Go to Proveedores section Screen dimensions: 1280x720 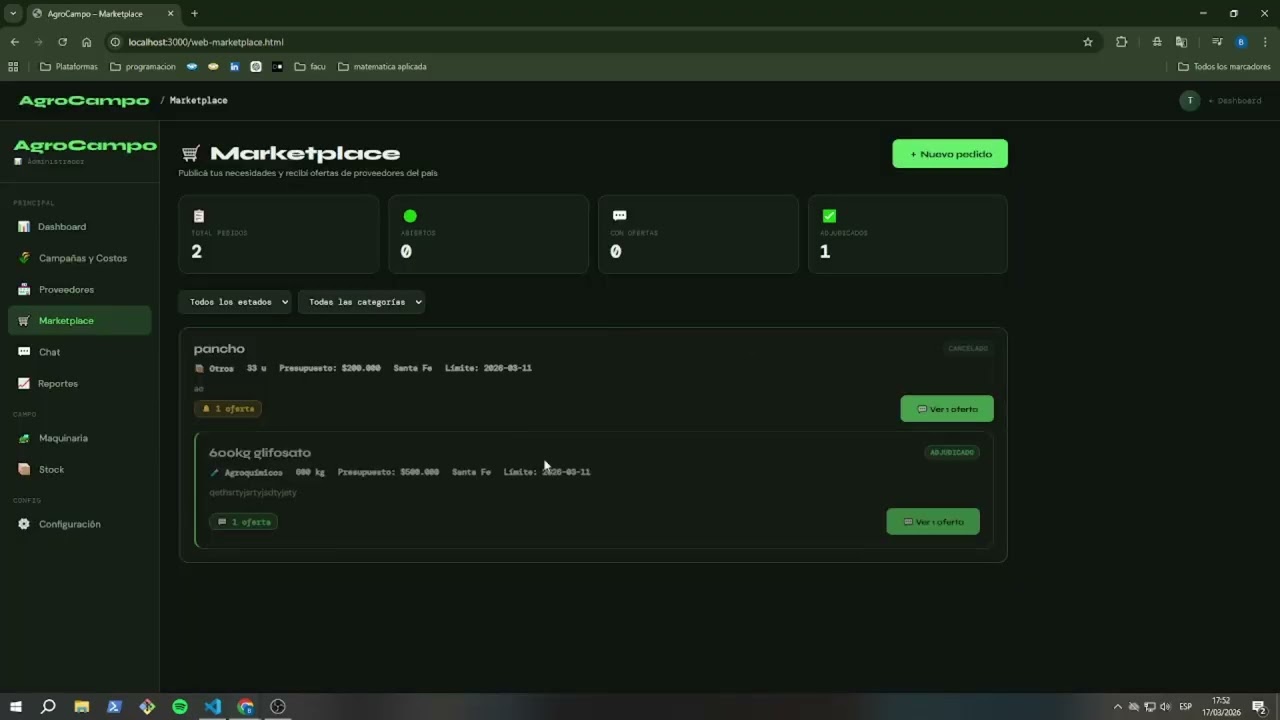coord(80,290)
